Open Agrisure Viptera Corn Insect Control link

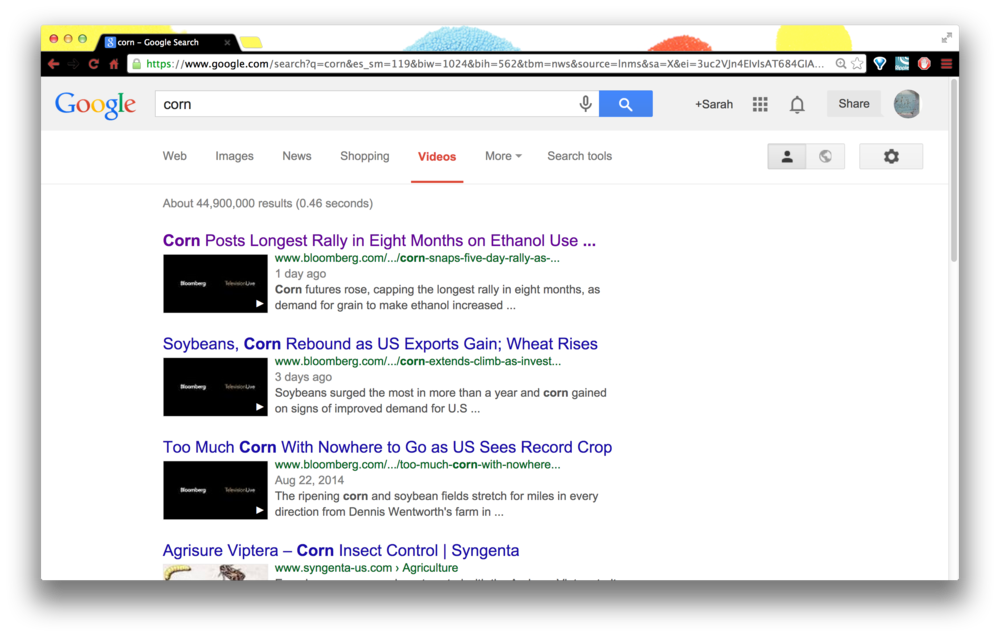tap(341, 550)
